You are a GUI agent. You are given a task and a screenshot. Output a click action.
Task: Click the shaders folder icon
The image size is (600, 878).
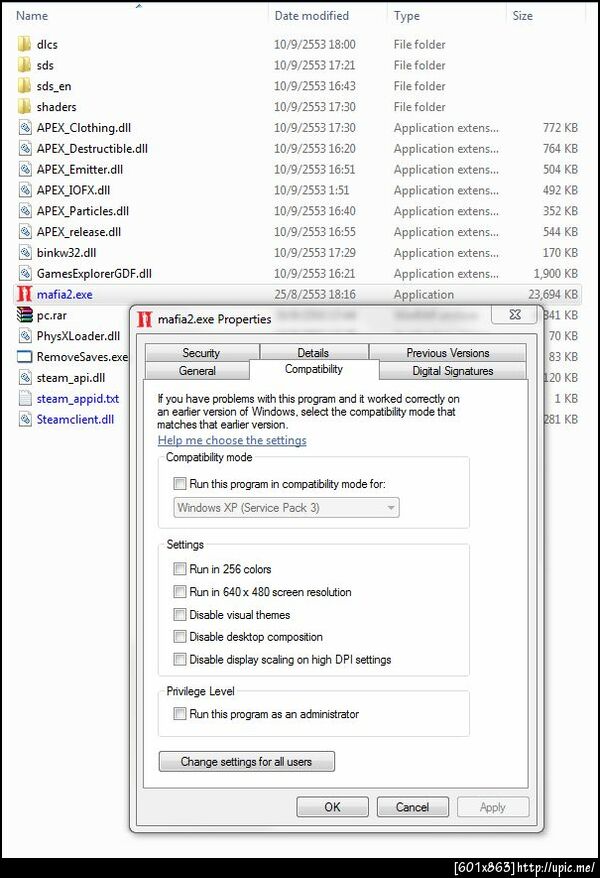tap(24, 106)
